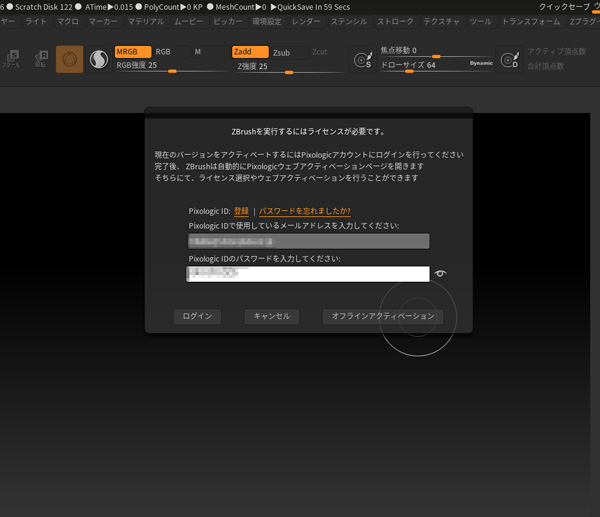Toggle the Zsub button

pyautogui.click(x=289, y=52)
